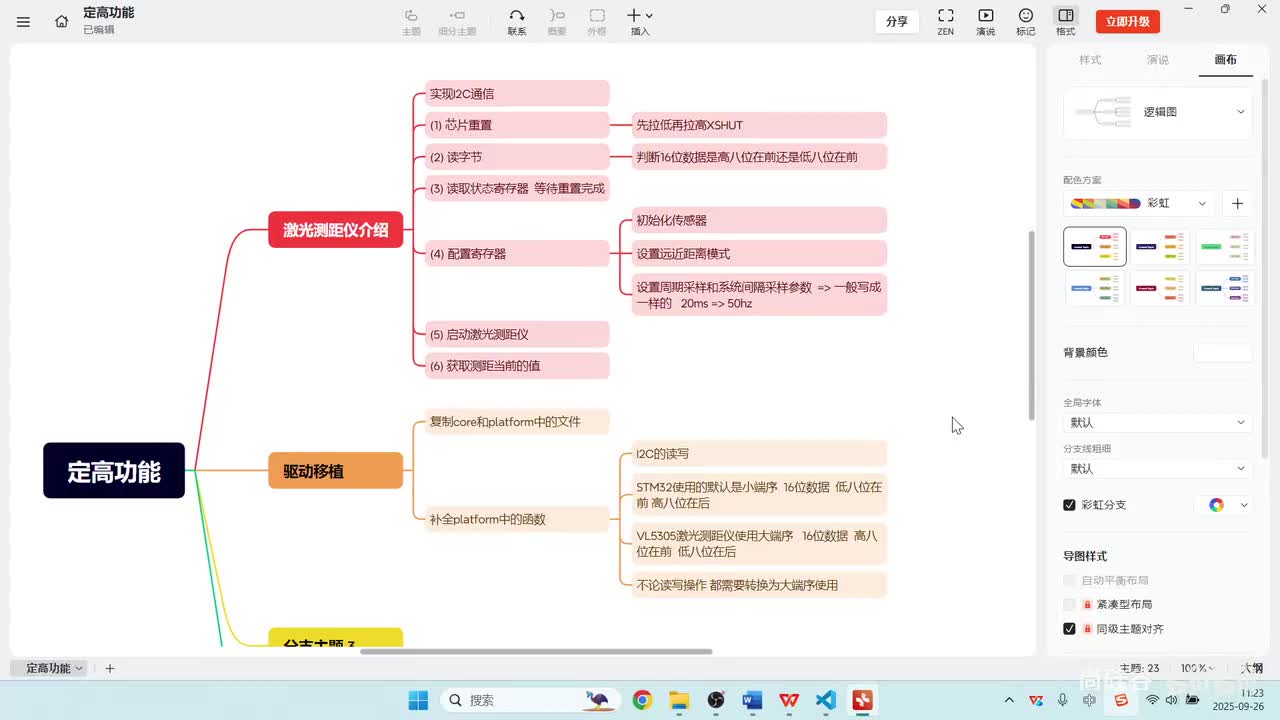Select the theme thumbnail with red center topic
The width and height of the screenshot is (1280, 720).
pos(1159,289)
